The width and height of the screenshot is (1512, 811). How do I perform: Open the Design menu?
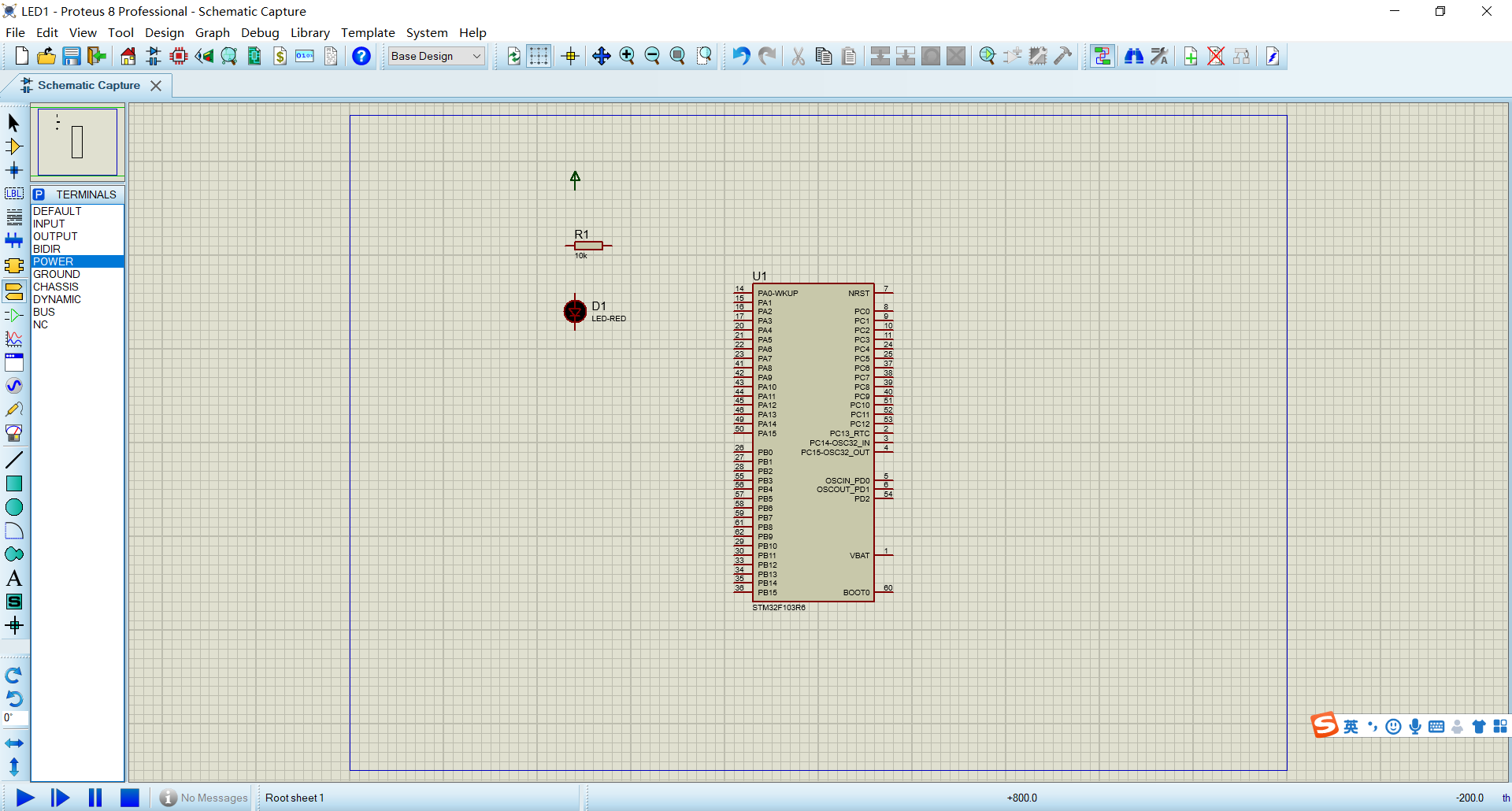[164, 32]
